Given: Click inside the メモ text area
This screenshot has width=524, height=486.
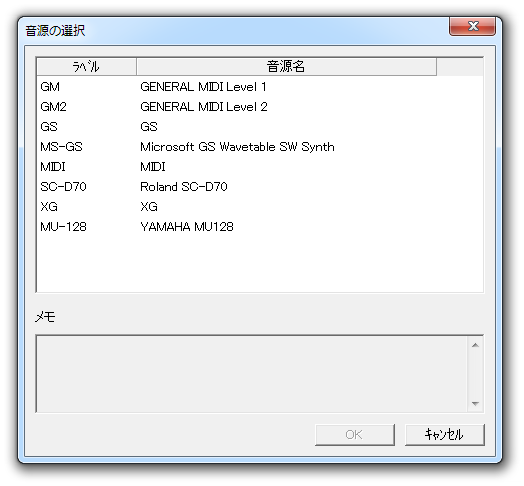Looking at the screenshot, I should (252, 374).
